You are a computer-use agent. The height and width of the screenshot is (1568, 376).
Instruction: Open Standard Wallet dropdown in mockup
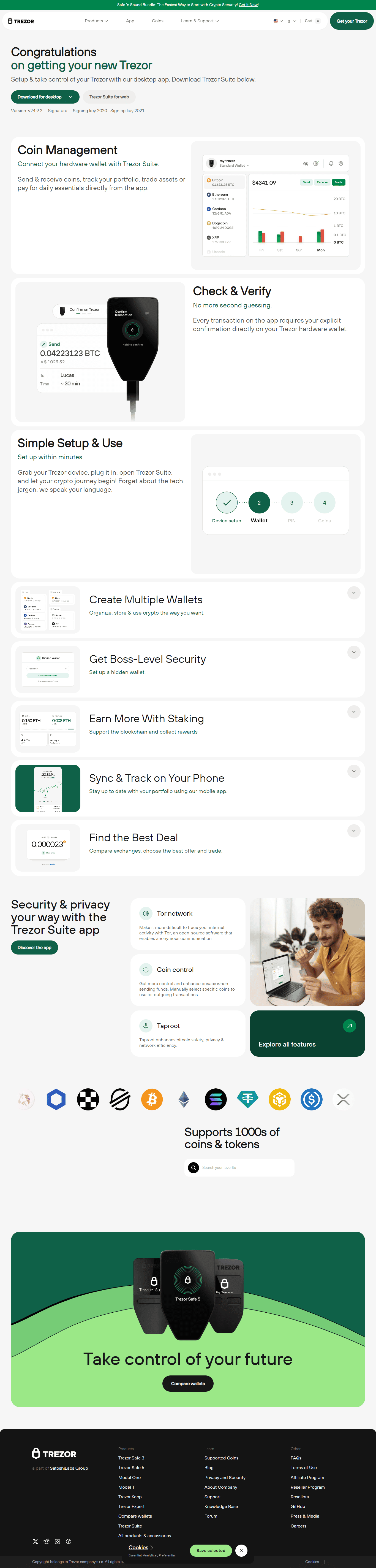pyautogui.click(x=234, y=166)
